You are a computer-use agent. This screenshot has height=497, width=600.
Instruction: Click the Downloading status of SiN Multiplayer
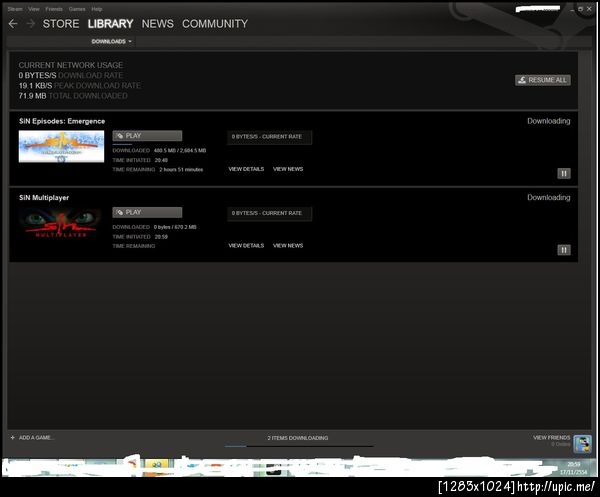[549, 197]
